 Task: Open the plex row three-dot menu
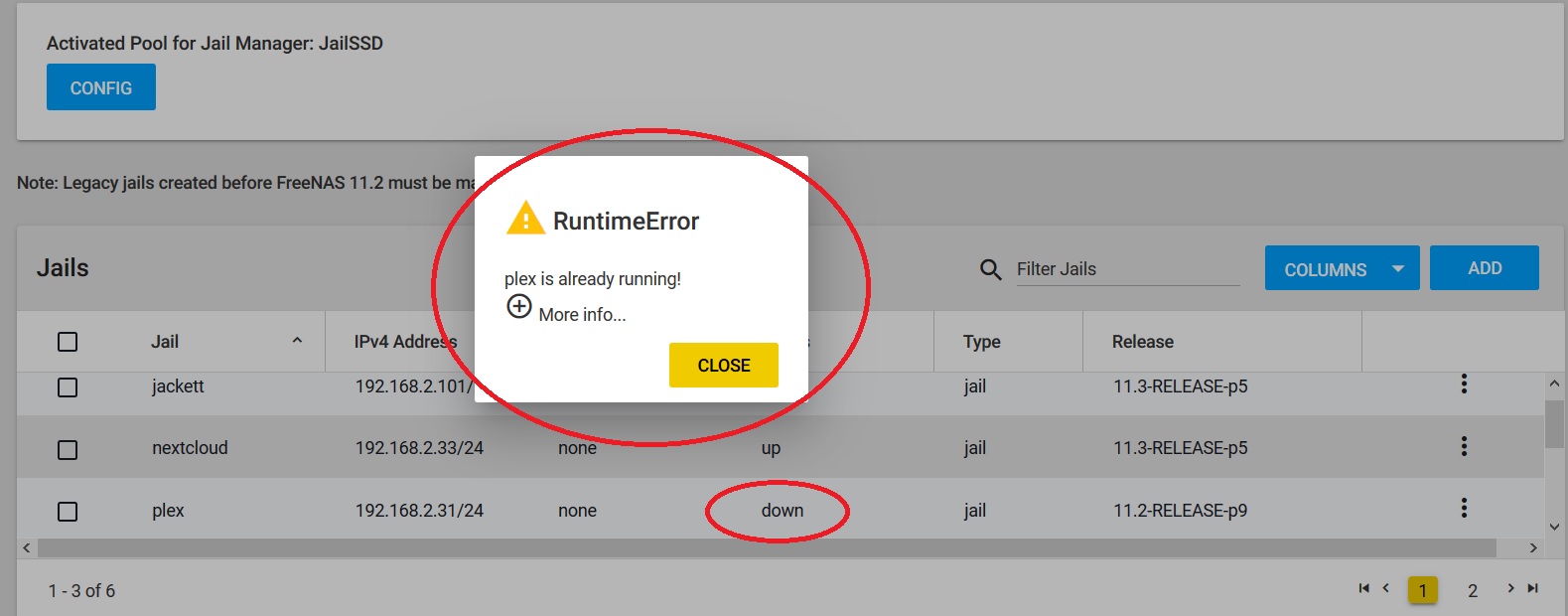[1464, 508]
